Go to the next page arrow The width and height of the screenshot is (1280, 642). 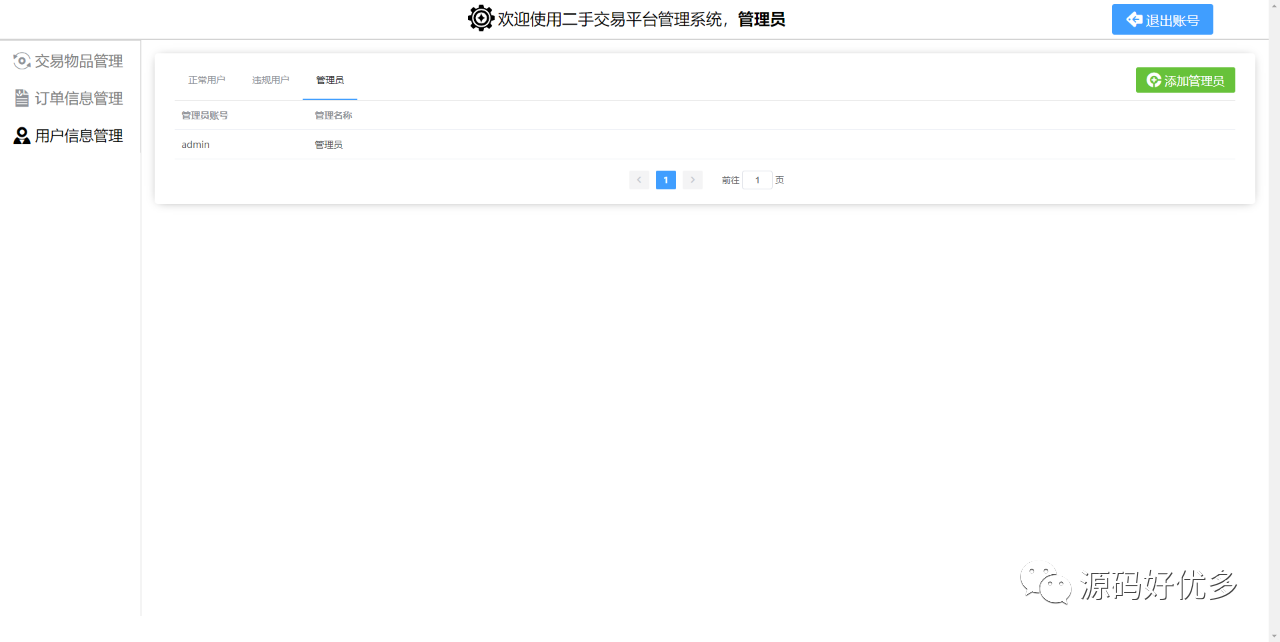point(693,180)
